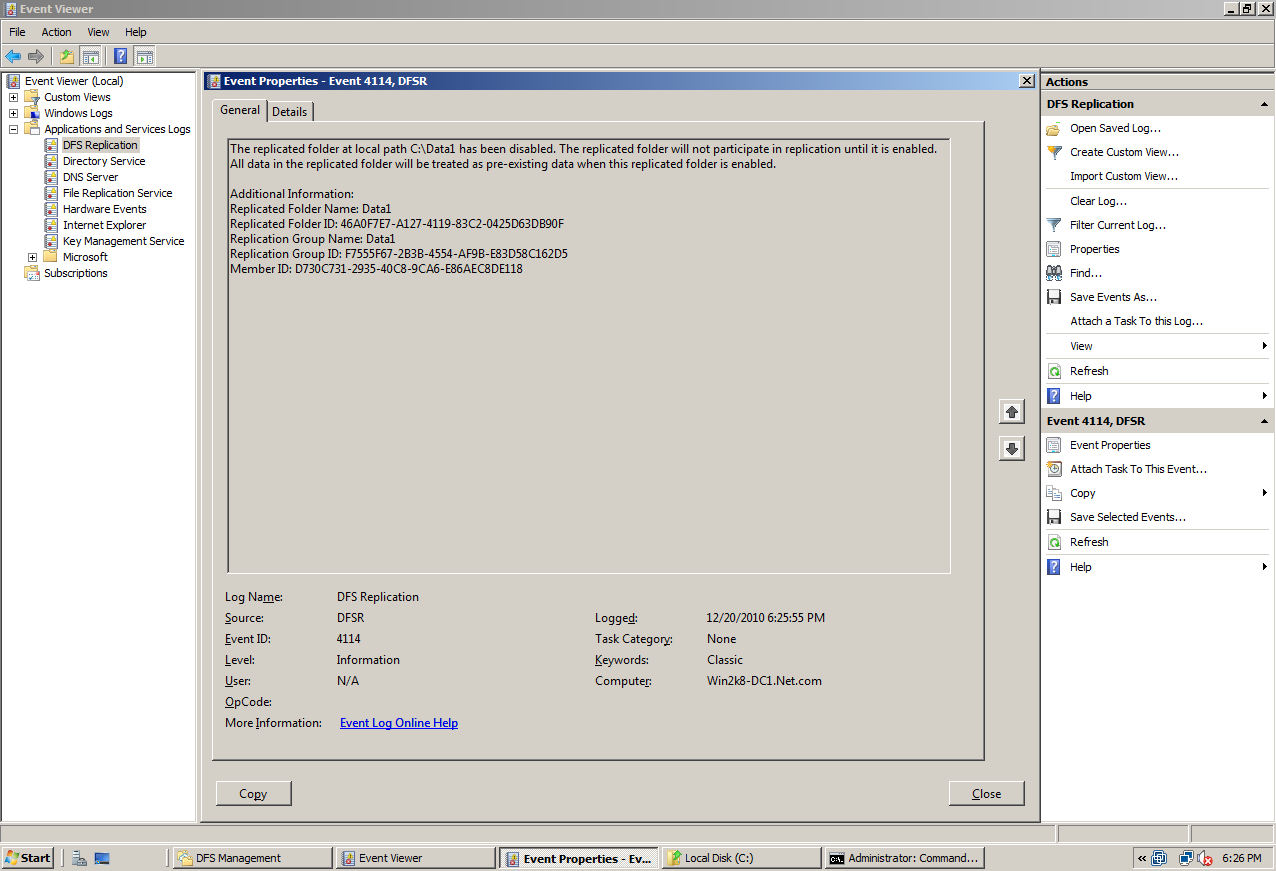Viewport: 1276px width, 871px height.
Task: Click the Close button
Action: click(986, 793)
